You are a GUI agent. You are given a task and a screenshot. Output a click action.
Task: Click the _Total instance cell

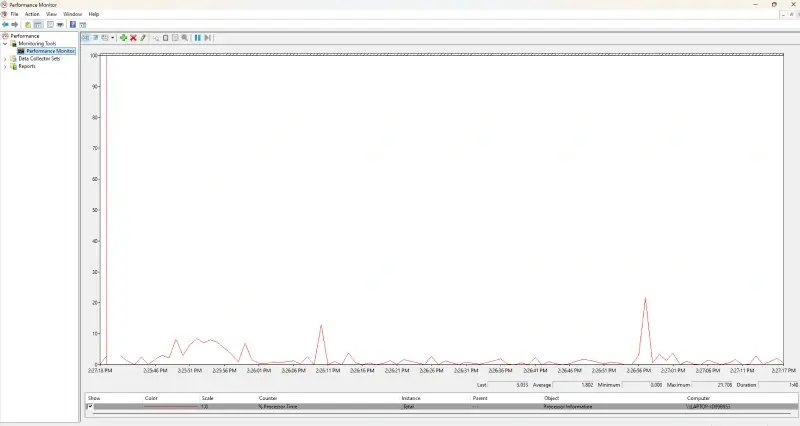pyautogui.click(x=408, y=407)
